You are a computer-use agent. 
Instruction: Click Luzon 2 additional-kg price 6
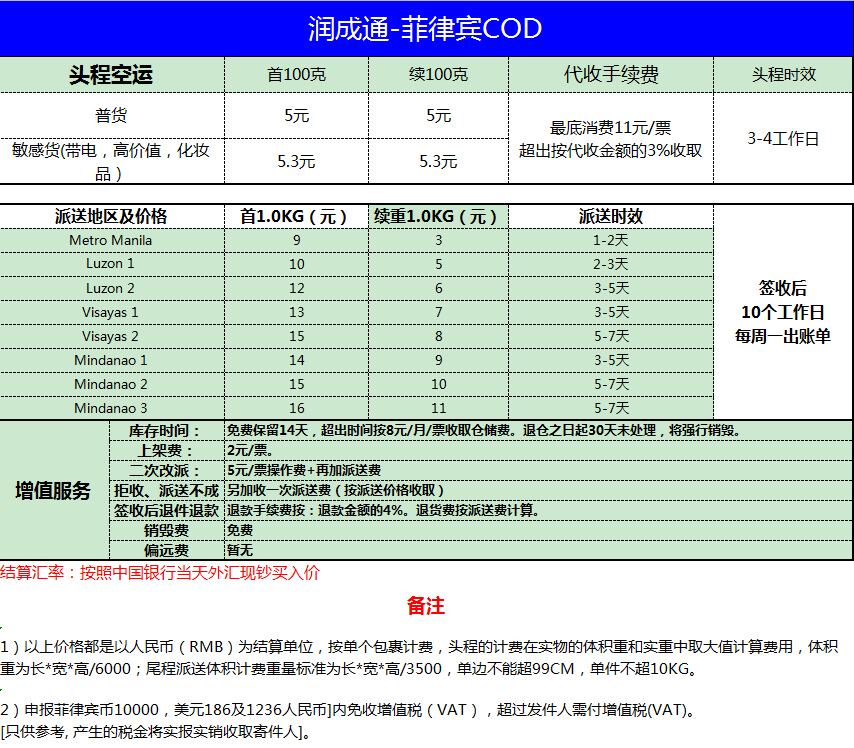[x=438, y=288]
